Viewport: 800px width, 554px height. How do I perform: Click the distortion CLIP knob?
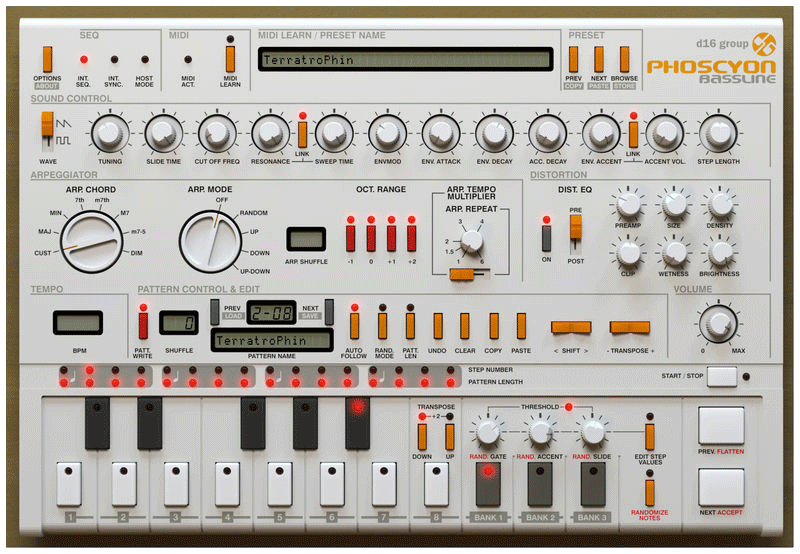(x=628, y=253)
